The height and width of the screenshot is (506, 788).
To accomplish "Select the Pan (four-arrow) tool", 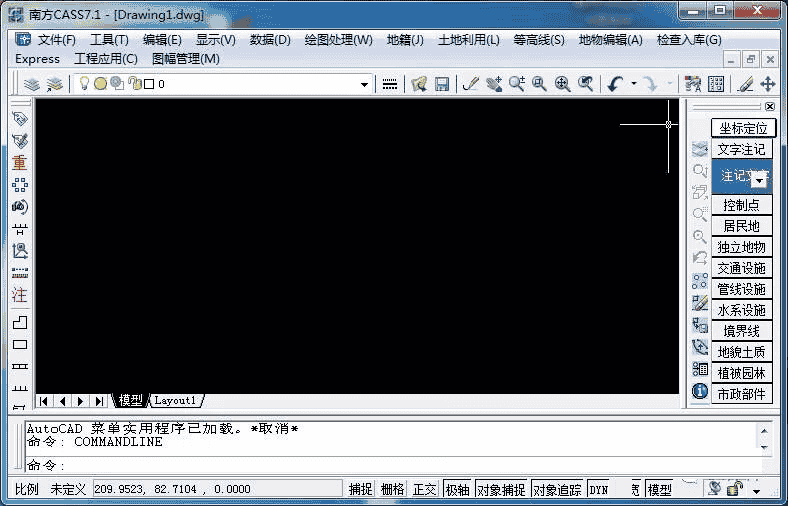I will 768,85.
